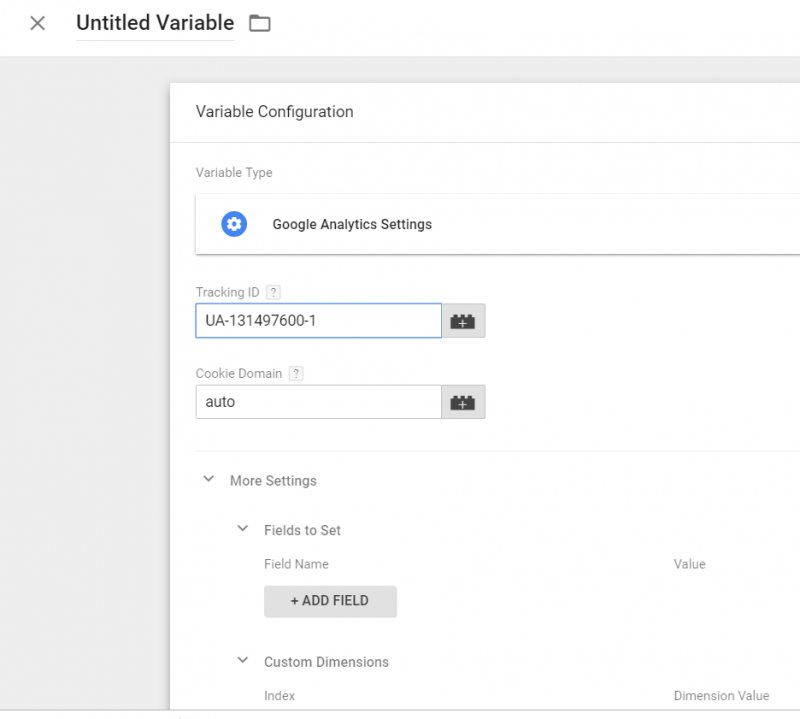Click the folder icon beside the variable name
Screen dimensions: 800x719
pyautogui.click(x=260, y=23)
